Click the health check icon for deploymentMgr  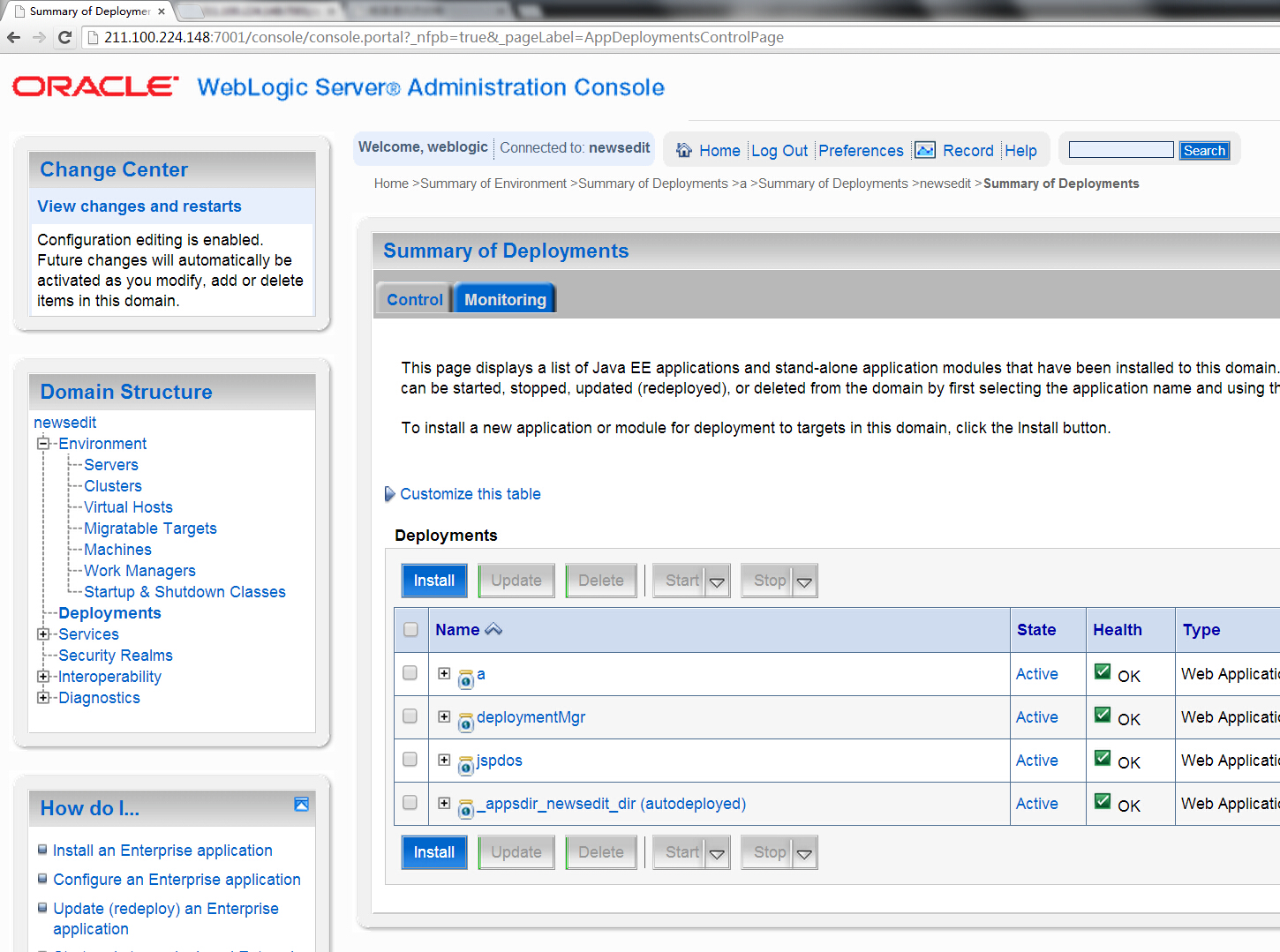pos(1103,715)
